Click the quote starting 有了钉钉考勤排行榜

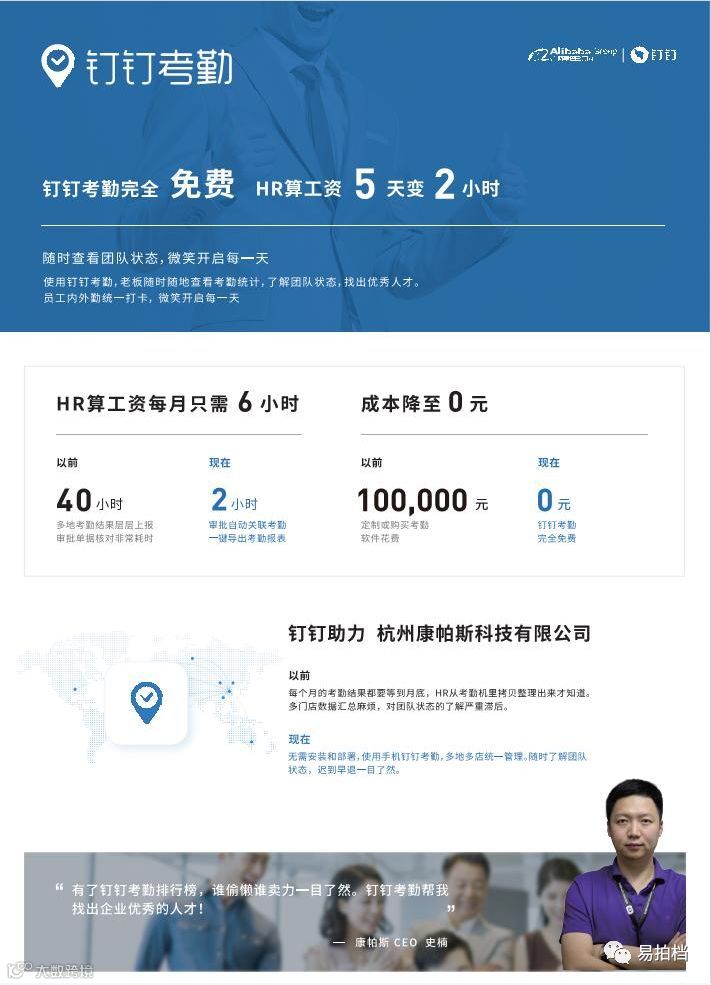pyautogui.click(x=260, y=890)
